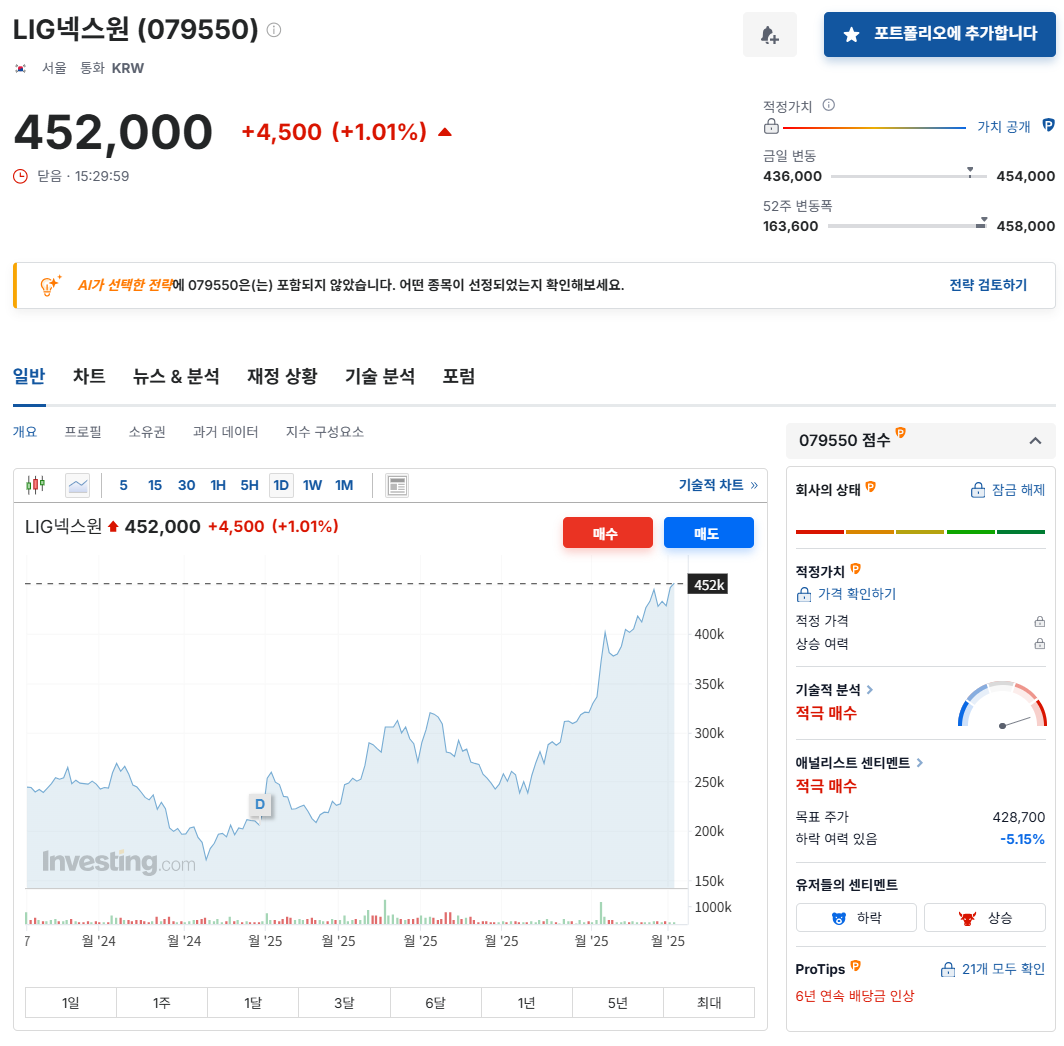Click the 452k price label on chart axis

[x=708, y=584]
